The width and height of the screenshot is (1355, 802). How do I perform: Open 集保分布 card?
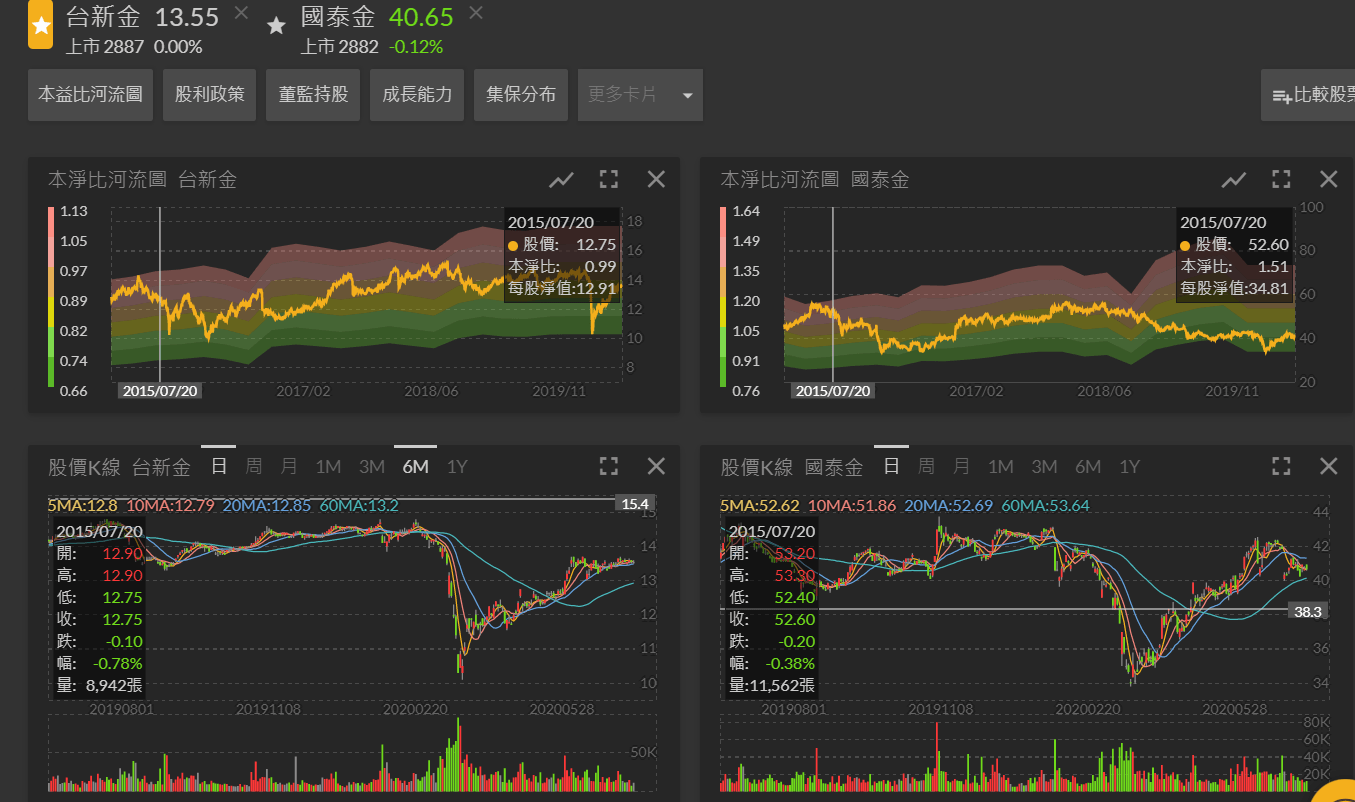coord(521,95)
